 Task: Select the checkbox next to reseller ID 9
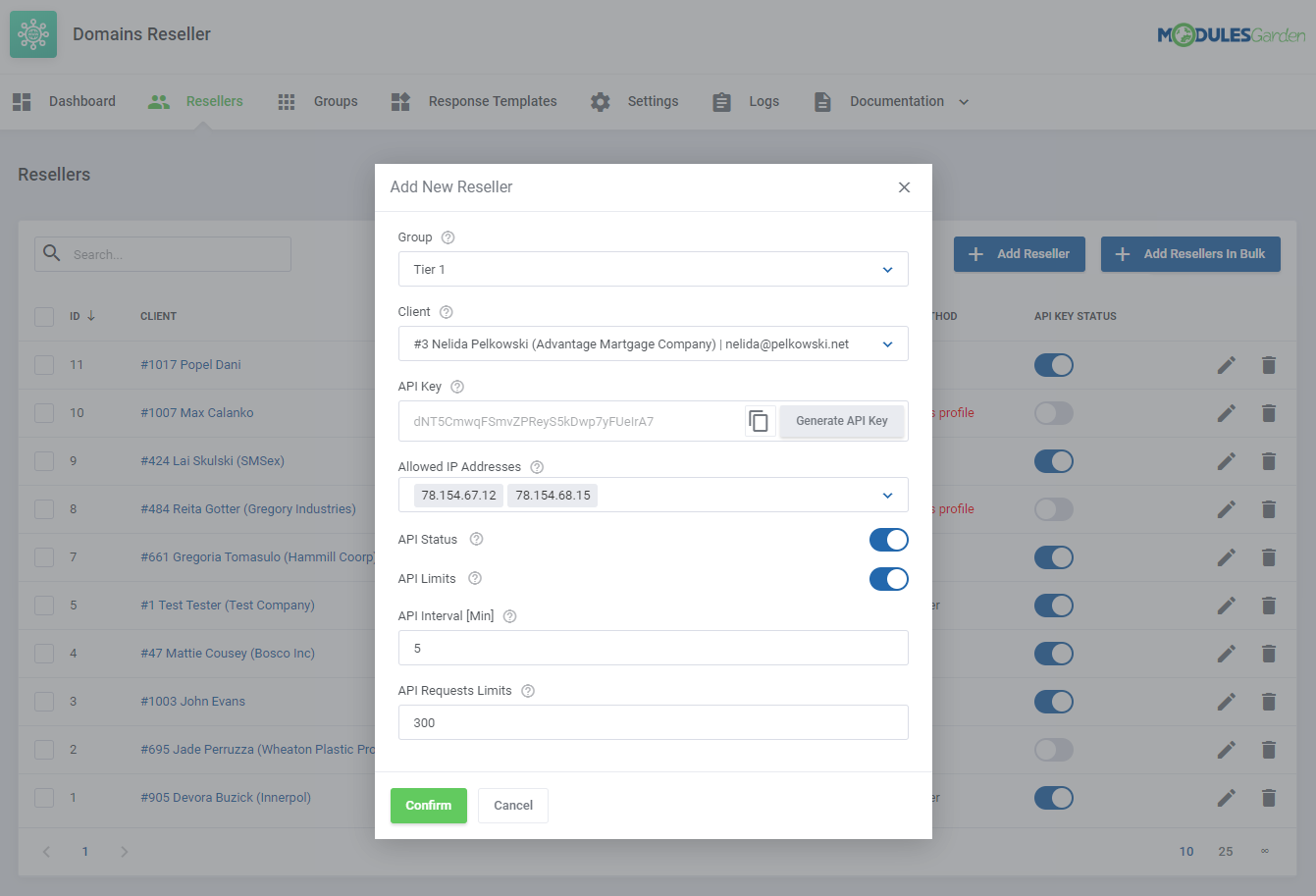[x=43, y=460]
